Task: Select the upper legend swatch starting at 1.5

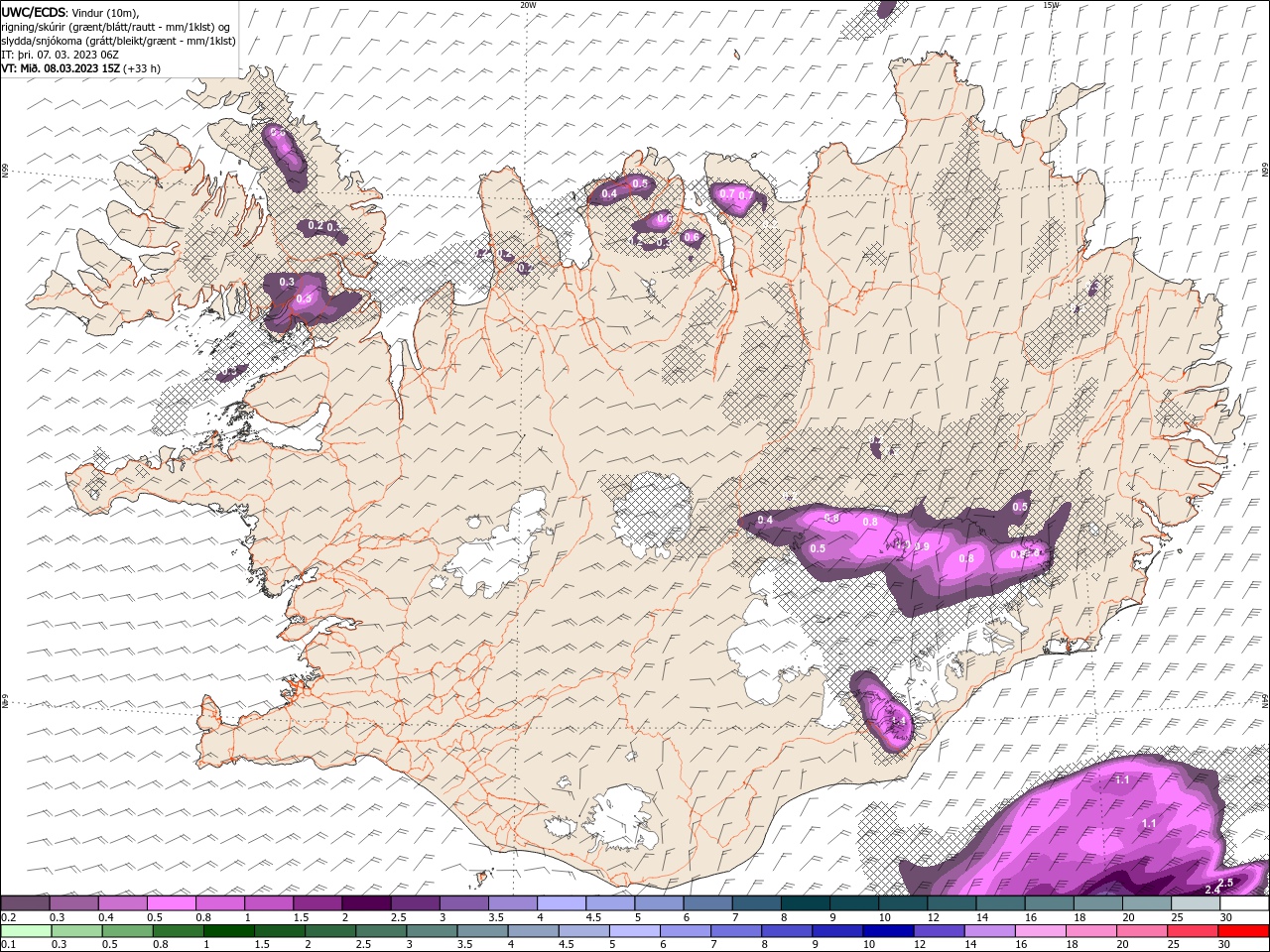Action: pos(317,903)
